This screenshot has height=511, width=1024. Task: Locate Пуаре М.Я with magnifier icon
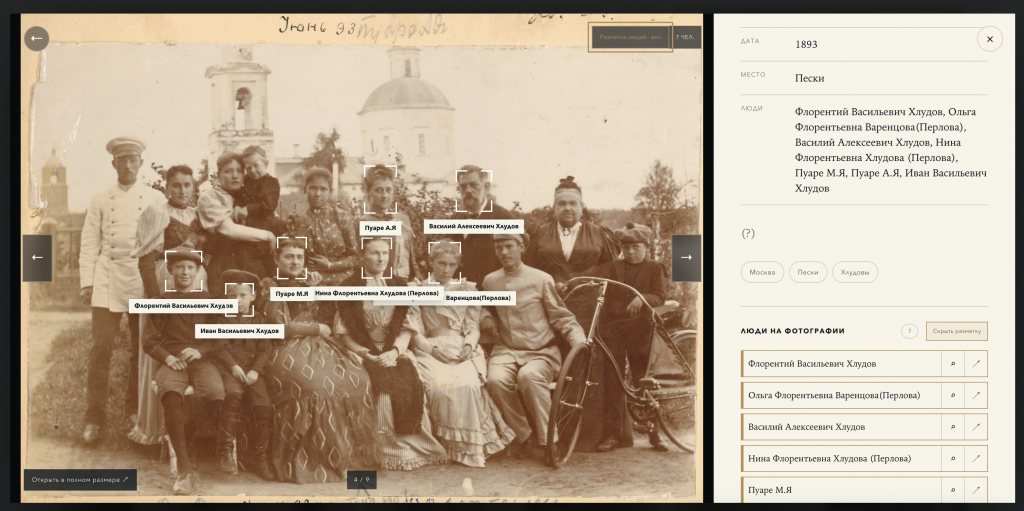tap(953, 490)
